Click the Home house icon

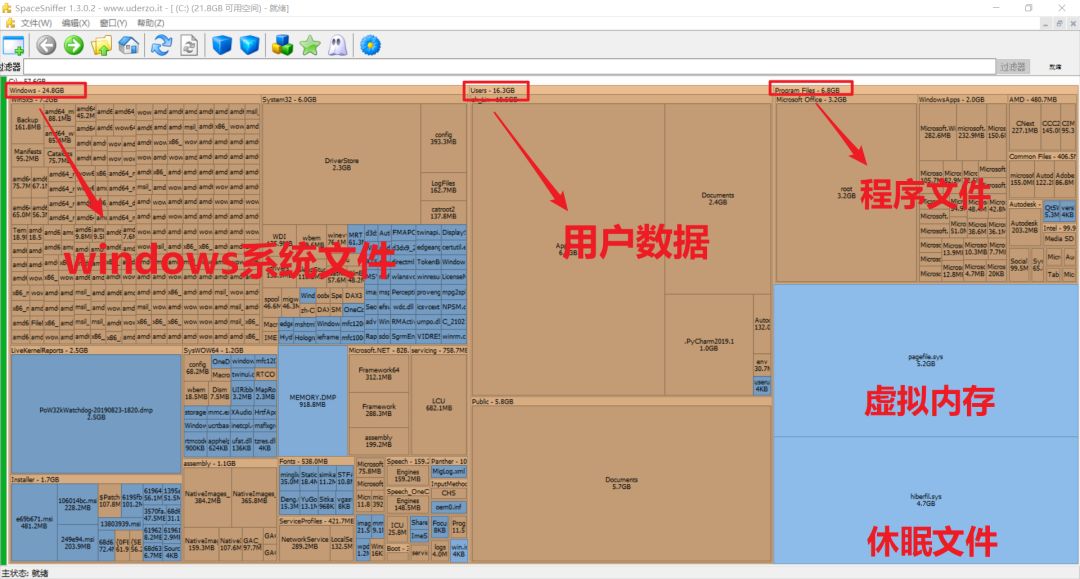click(x=129, y=45)
